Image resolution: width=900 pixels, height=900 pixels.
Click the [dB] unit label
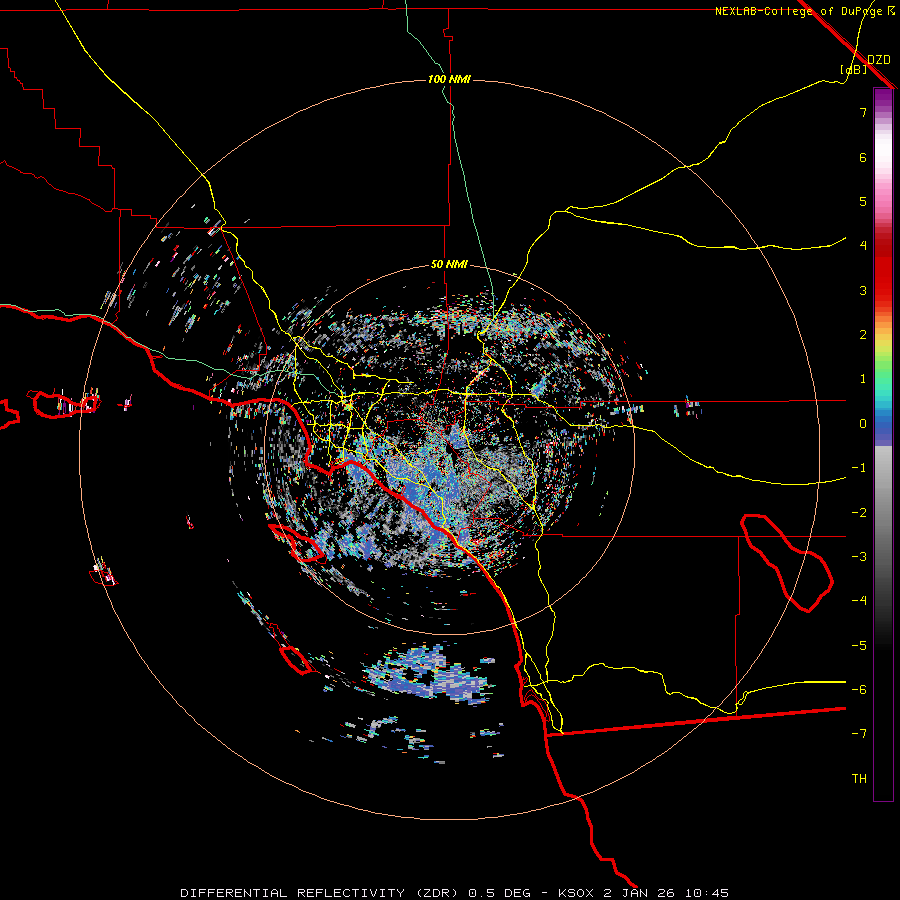click(x=853, y=69)
